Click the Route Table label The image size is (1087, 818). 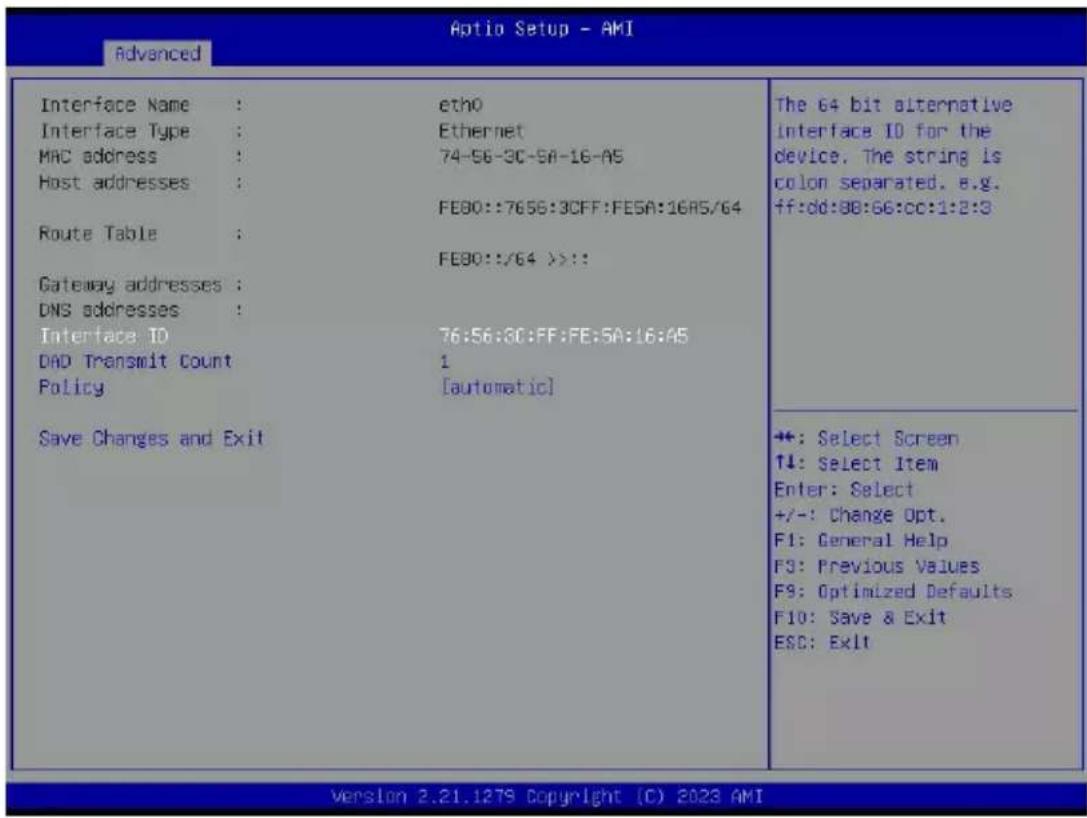pyautogui.click(x=98, y=234)
